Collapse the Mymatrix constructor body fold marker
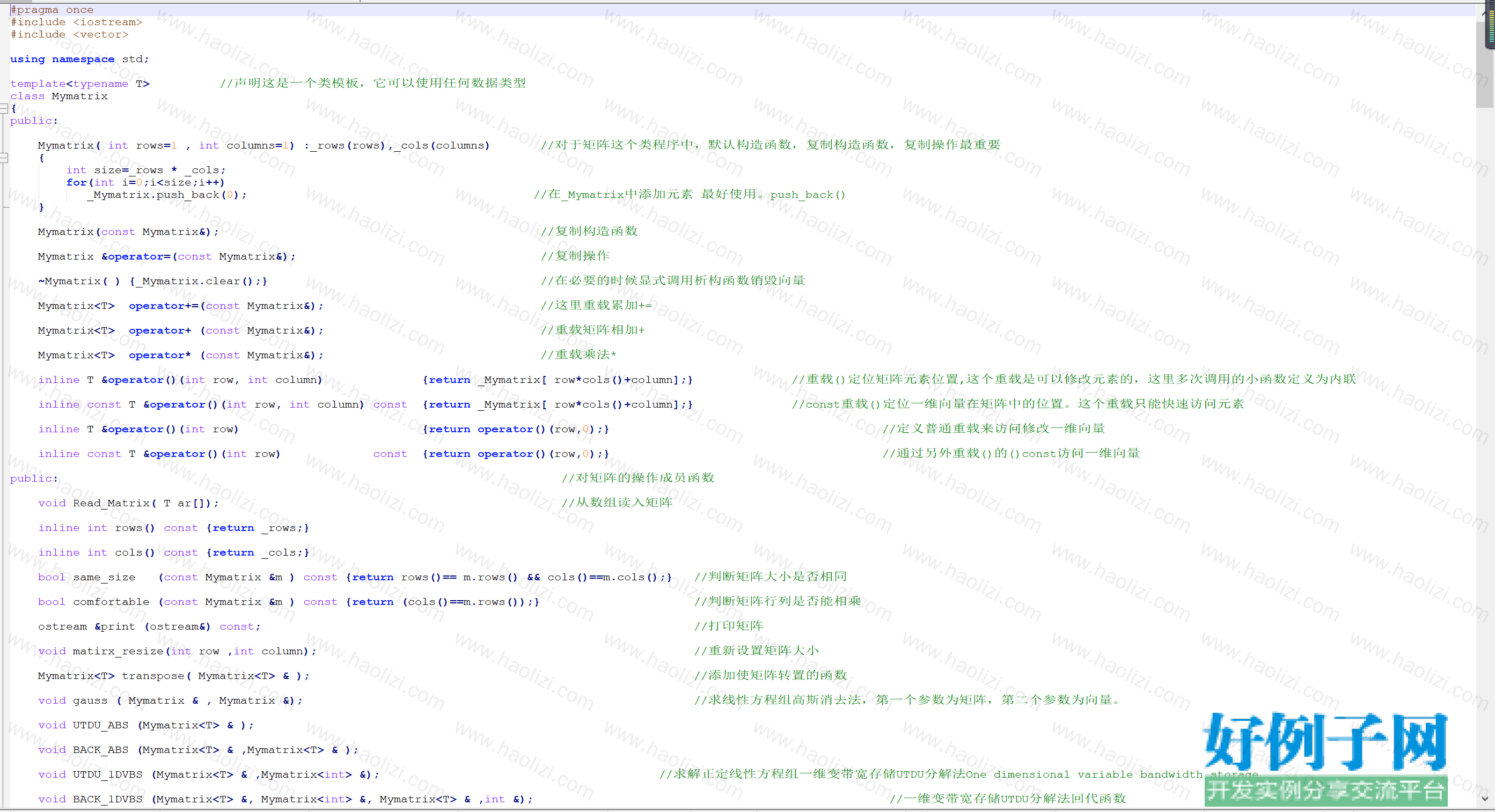 click(x=4, y=158)
